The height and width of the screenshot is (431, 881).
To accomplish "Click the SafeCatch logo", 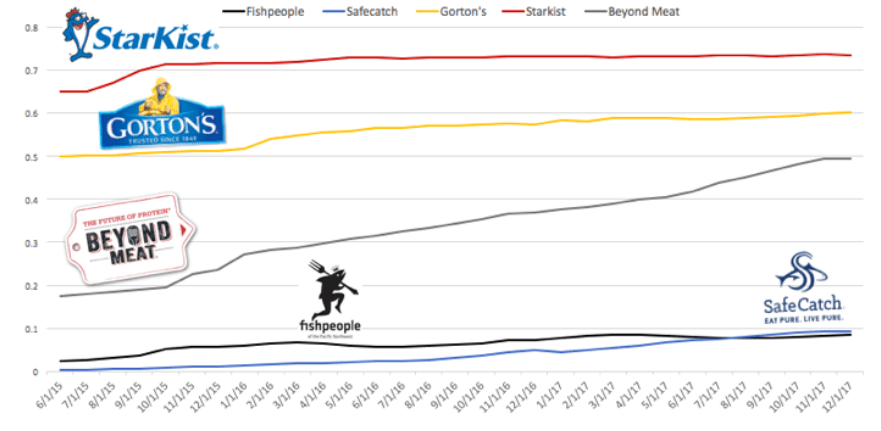I will (804, 288).
